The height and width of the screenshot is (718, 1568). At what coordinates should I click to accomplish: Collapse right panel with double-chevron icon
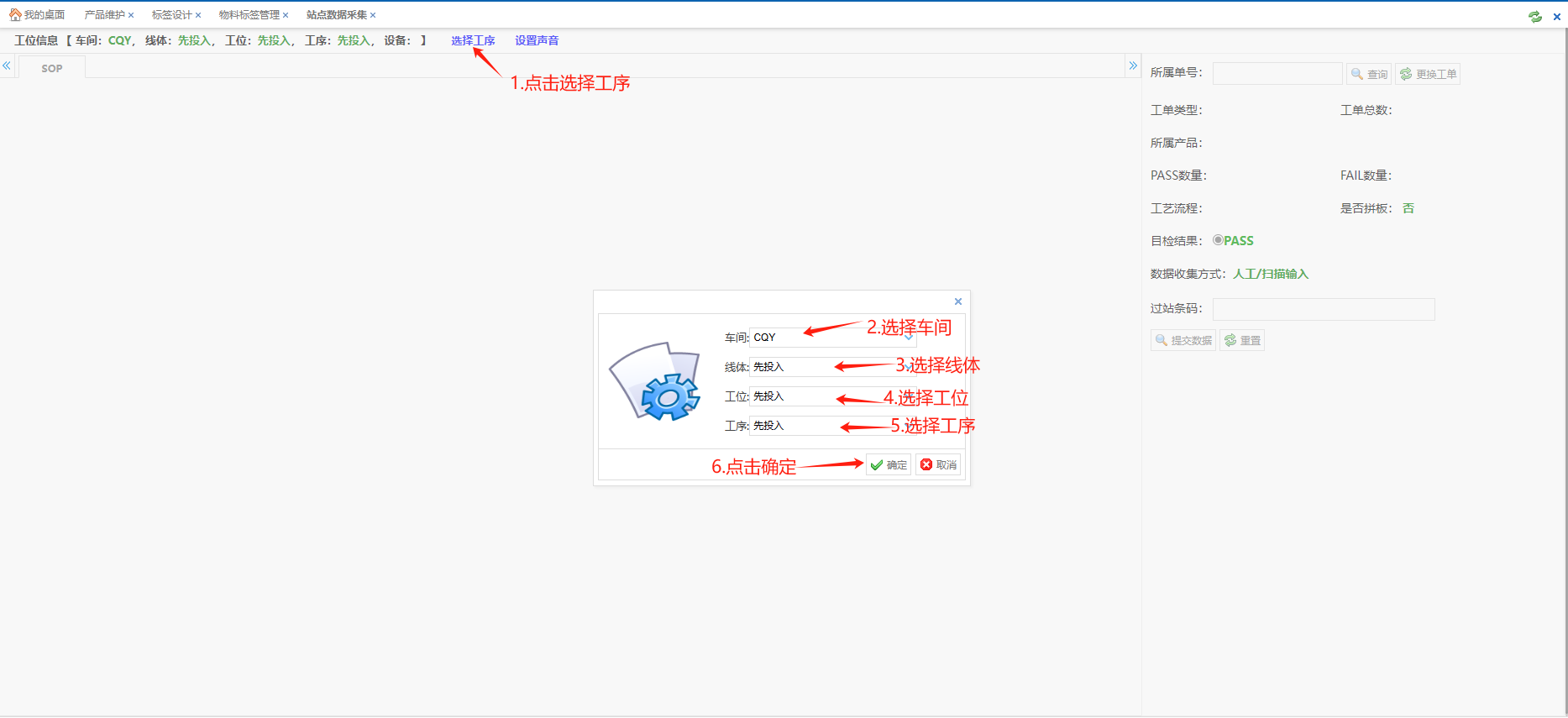[1133, 66]
